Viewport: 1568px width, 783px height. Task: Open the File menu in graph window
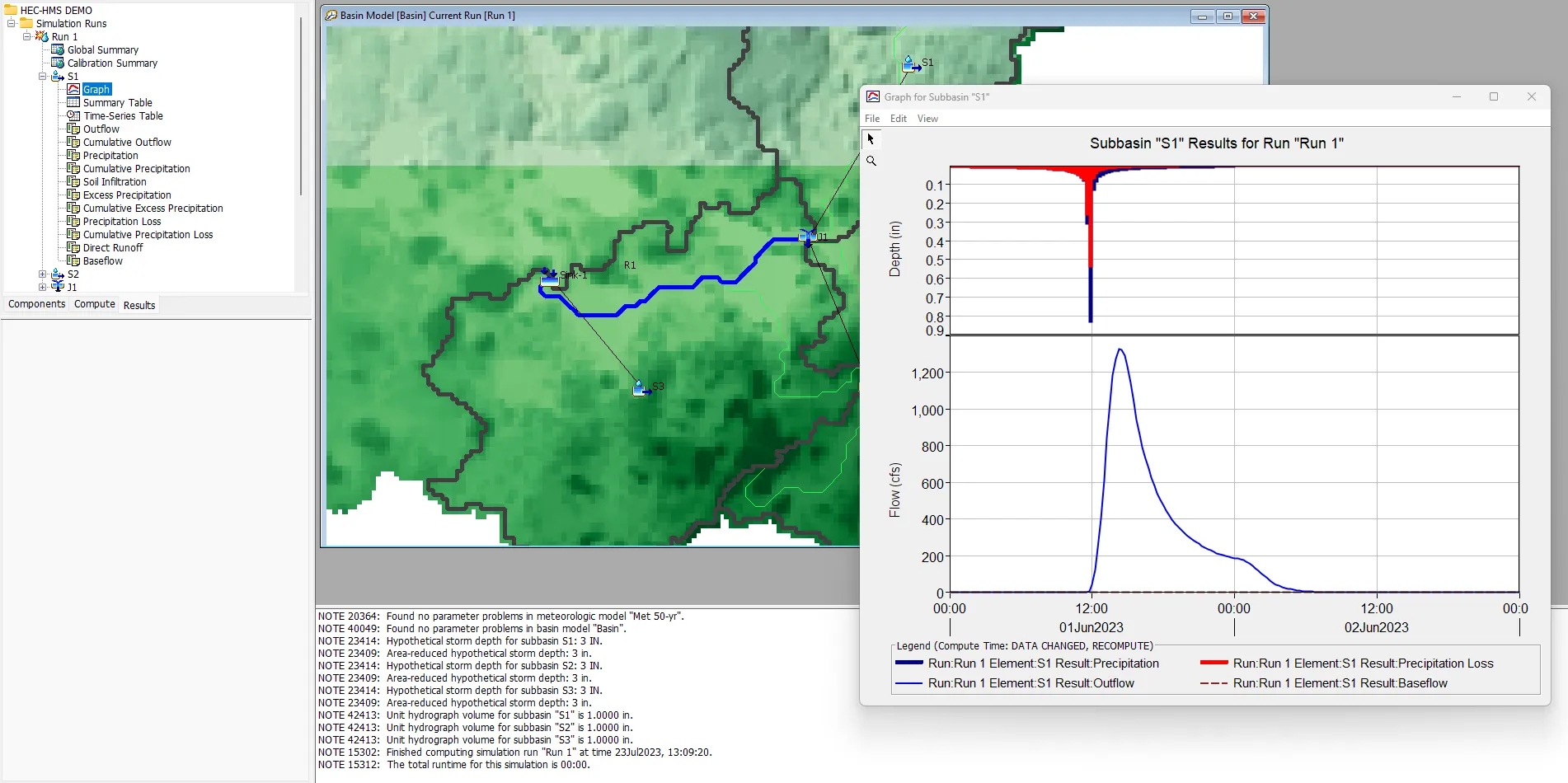(872, 119)
